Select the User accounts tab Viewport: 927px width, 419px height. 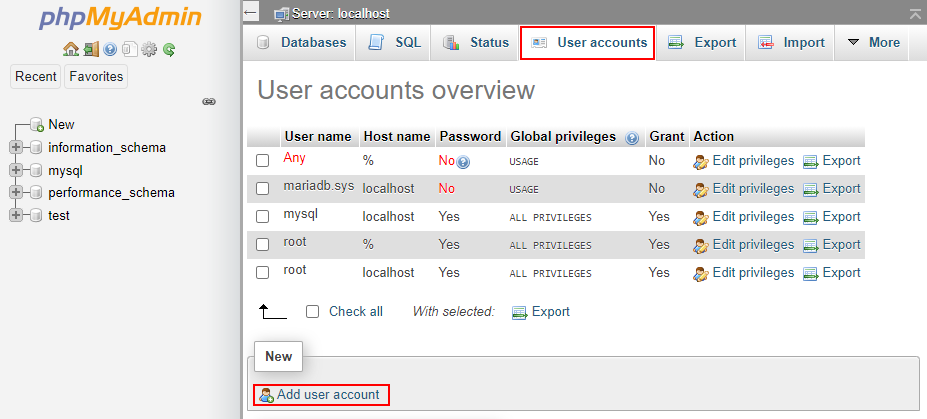point(588,43)
